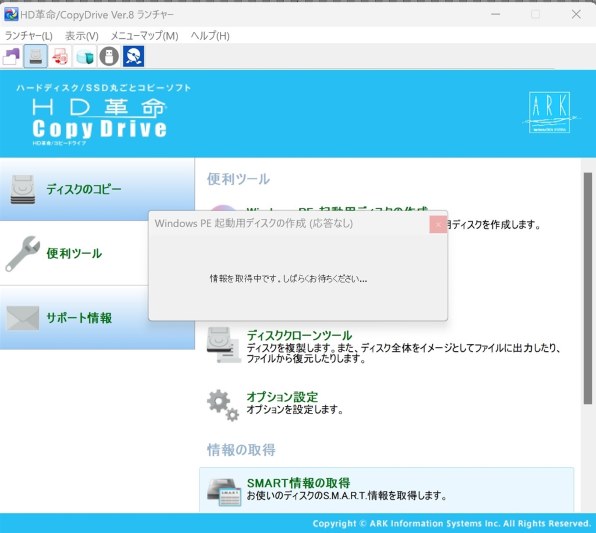Click the red disk tools toolbar icon
Screen dimensions: 596x533
click(60, 56)
